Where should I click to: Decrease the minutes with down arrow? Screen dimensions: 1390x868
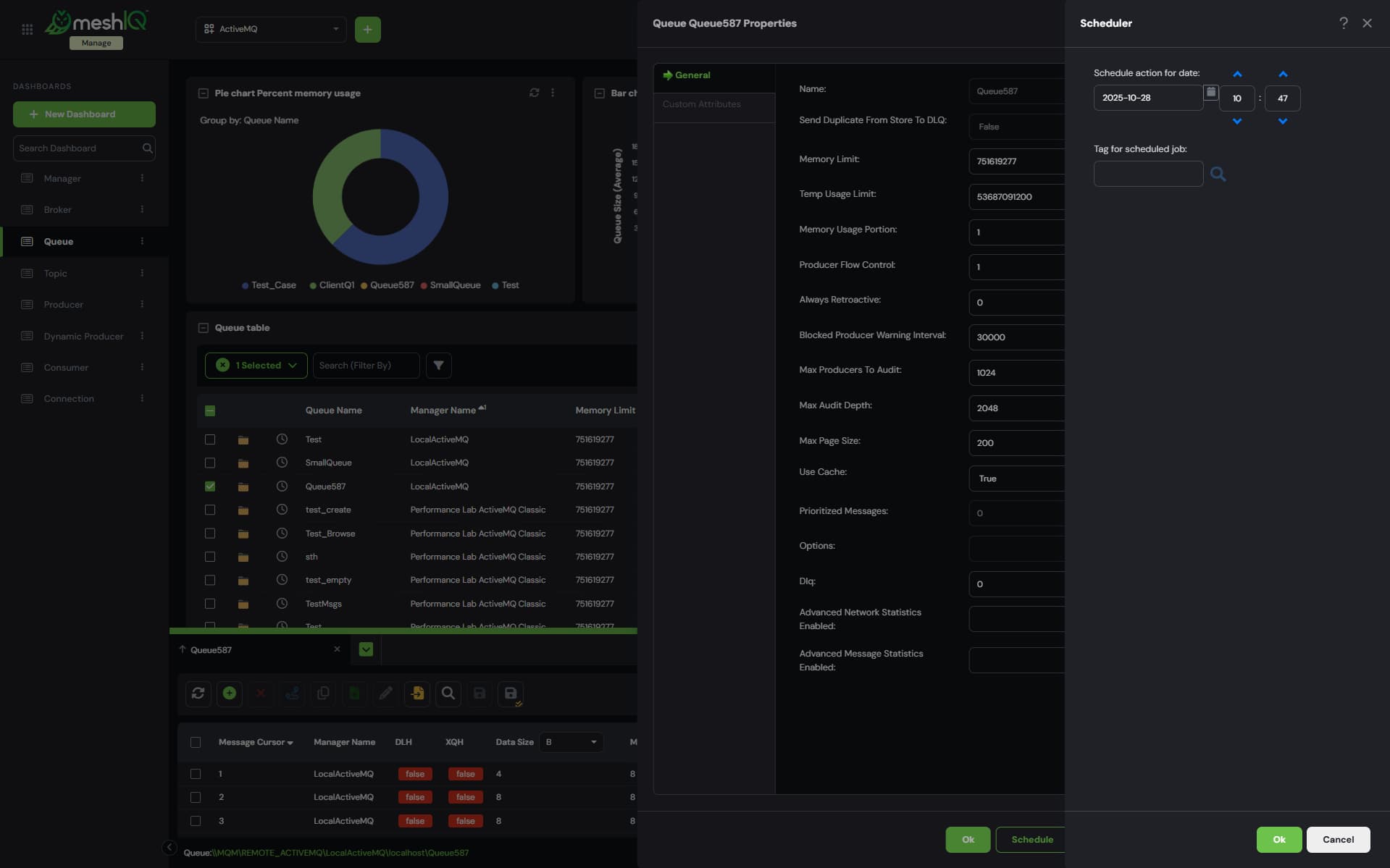tap(1282, 122)
